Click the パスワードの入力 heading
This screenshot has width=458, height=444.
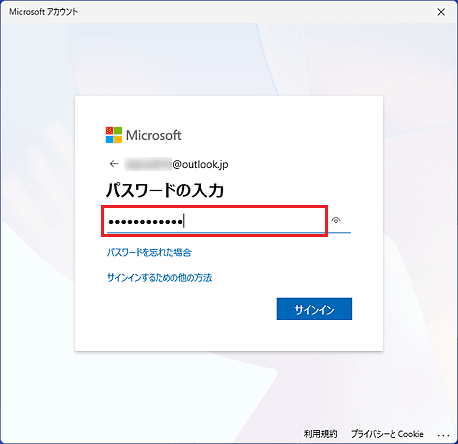165,190
